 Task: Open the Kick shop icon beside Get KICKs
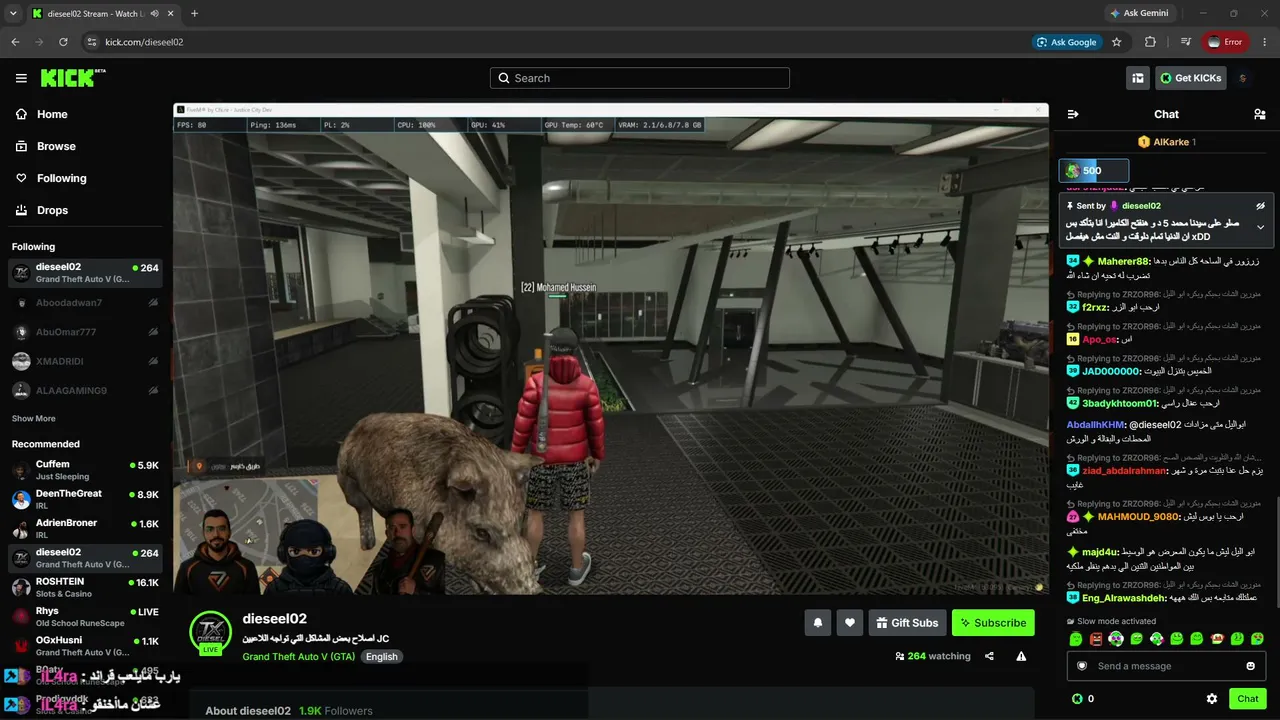(x=1138, y=78)
